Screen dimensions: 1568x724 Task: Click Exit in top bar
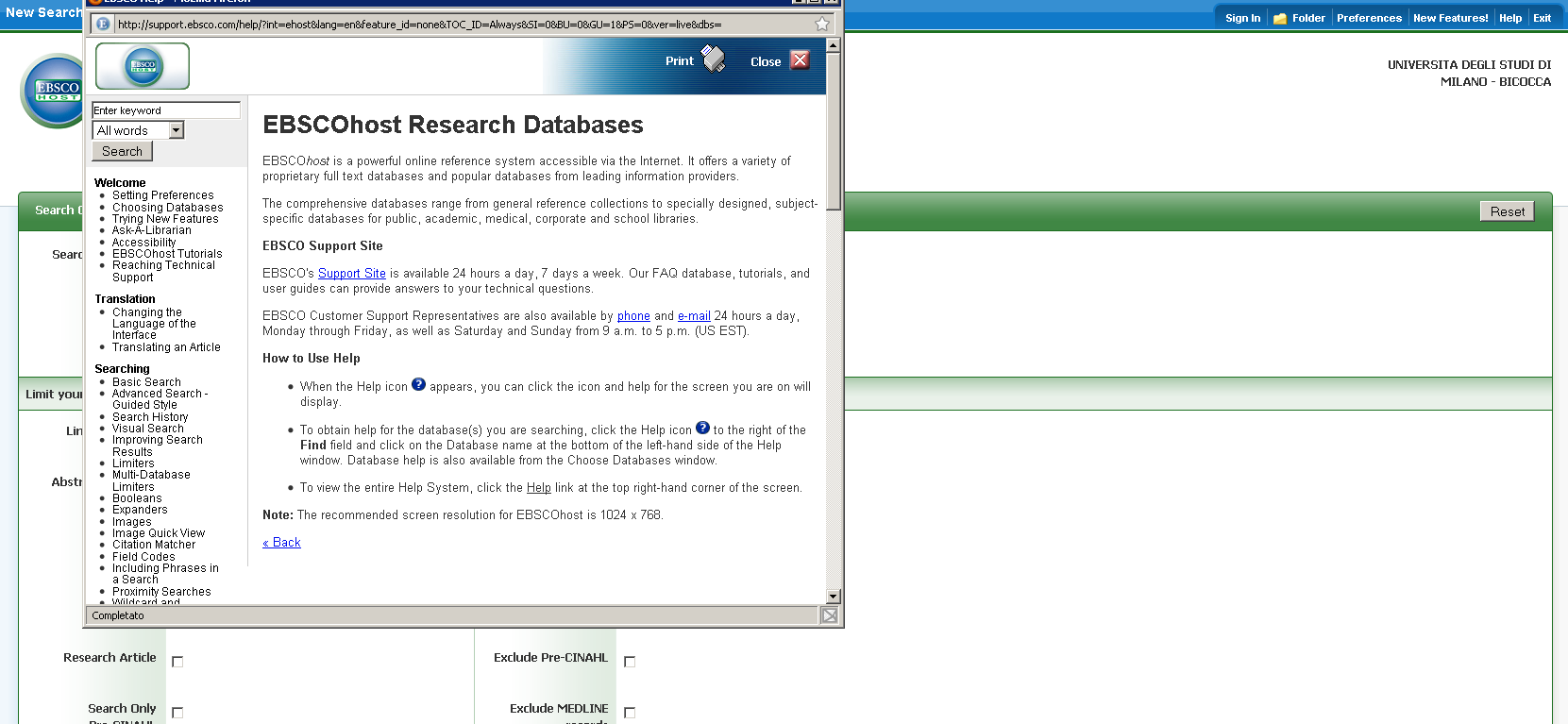click(1542, 18)
